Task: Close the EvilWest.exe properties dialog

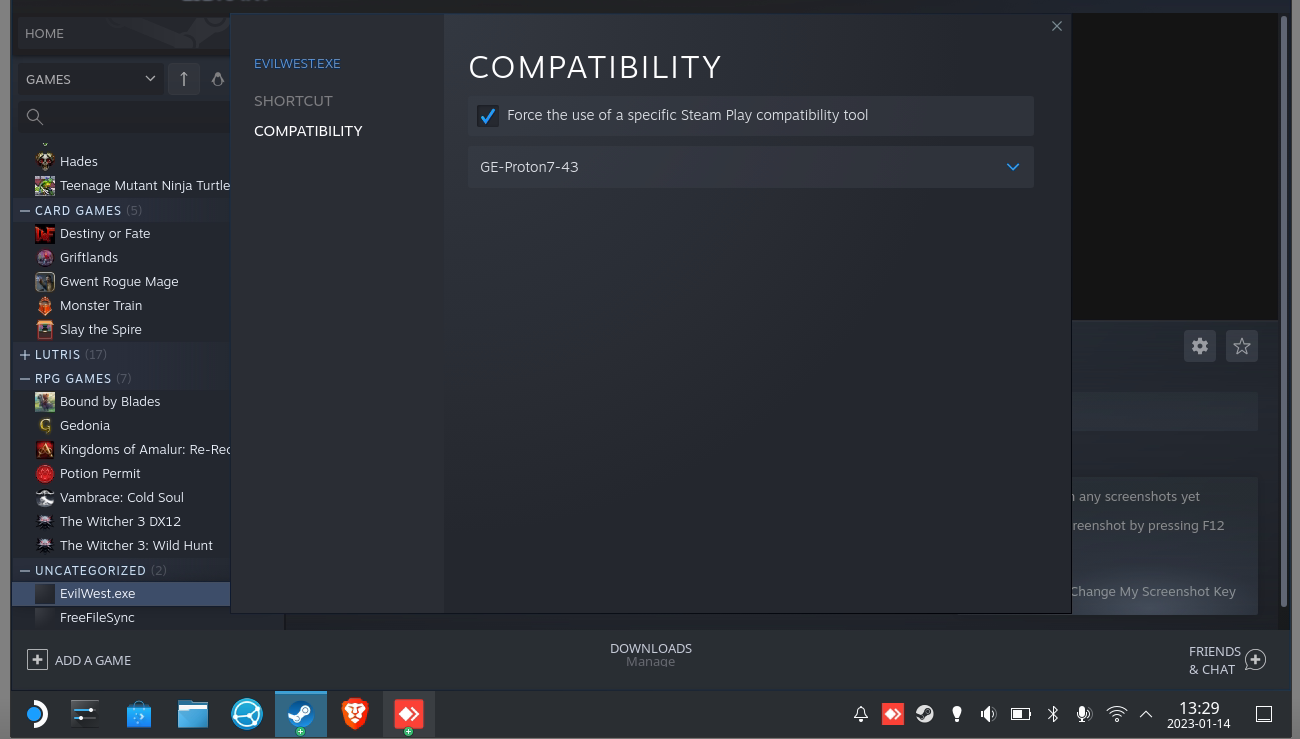Action: [x=1057, y=27]
